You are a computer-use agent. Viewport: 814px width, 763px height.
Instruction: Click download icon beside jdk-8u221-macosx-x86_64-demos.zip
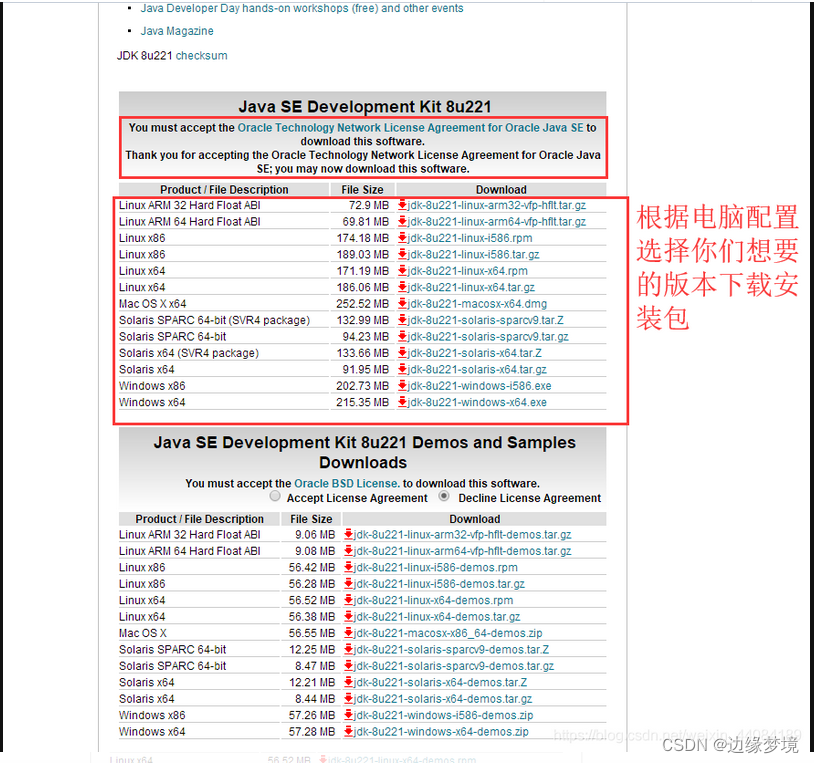coord(348,633)
